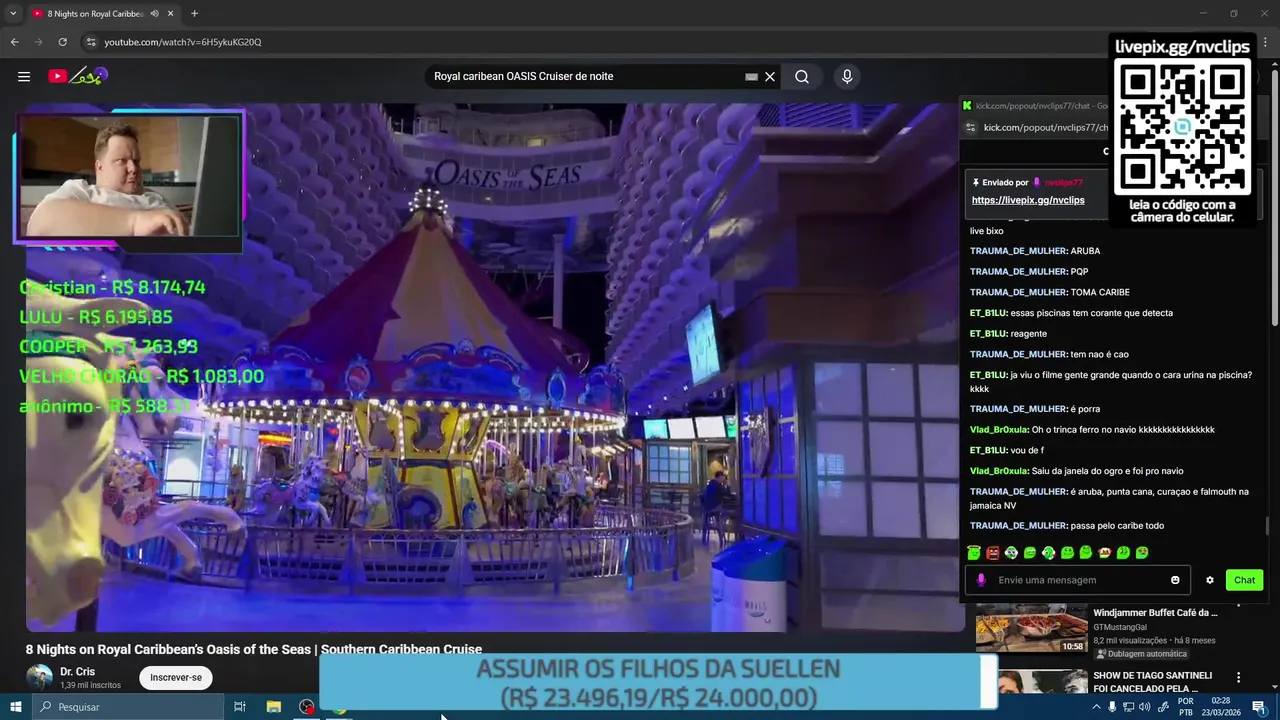Screen dimensions: 1280x720
Task: Open the clock showing 02:28
Action: pos(1221,707)
